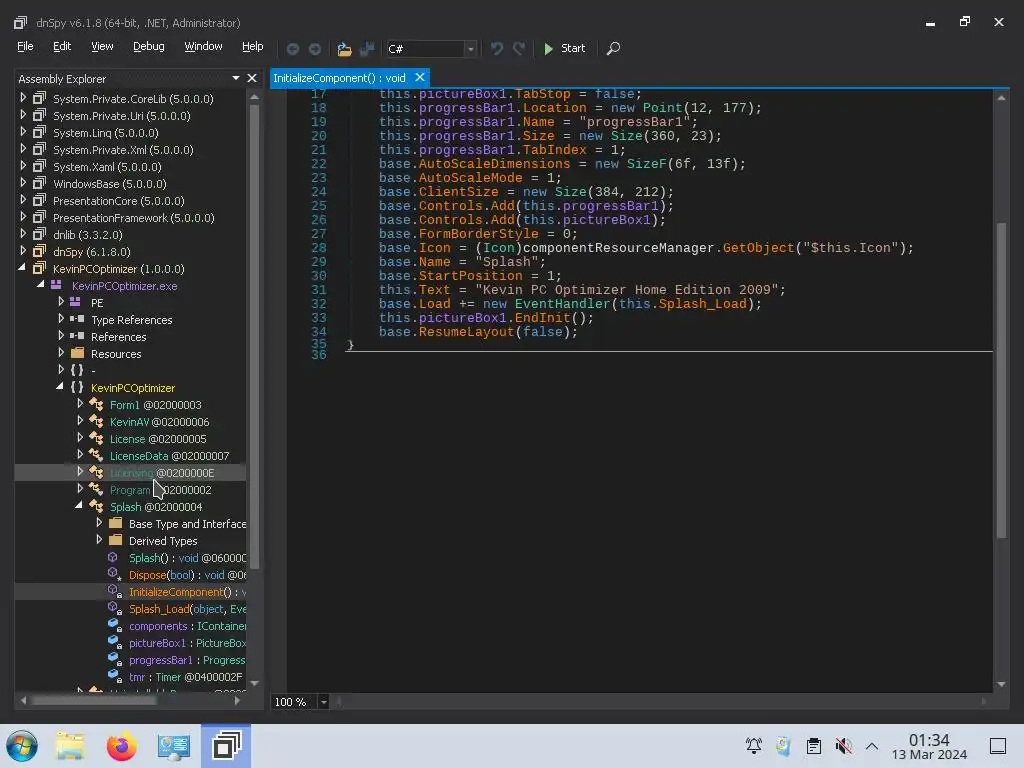This screenshot has width=1024, height=768.
Task: Expand System.Private.CoreLib assembly node
Action: pyautogui.click(x=23, y=98)
